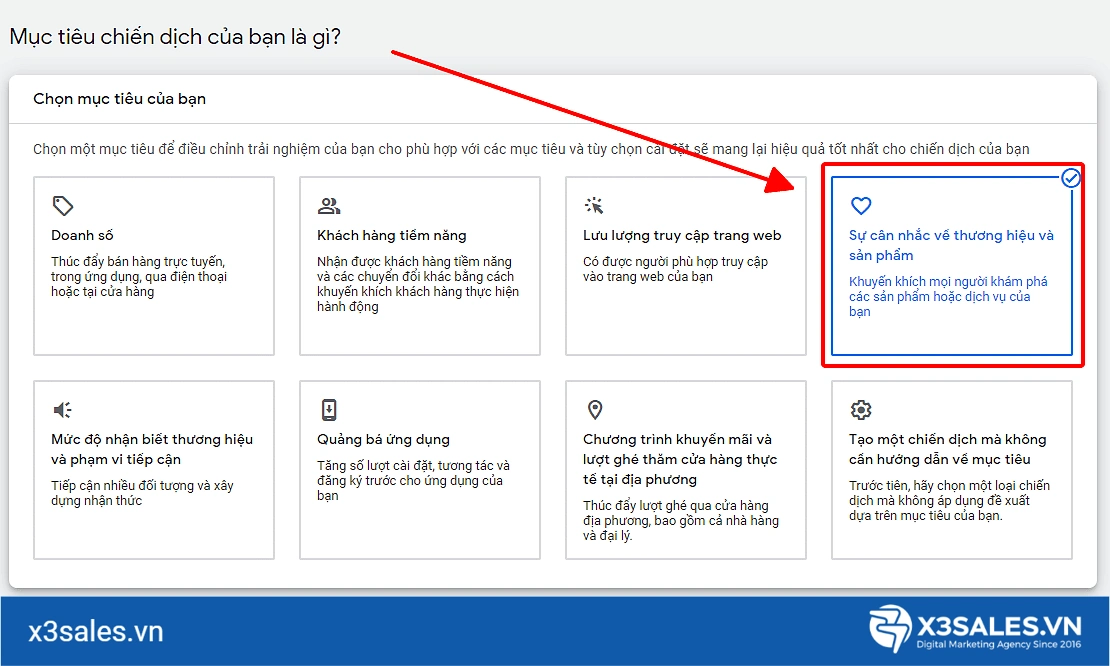Click description Khuyến khích mọi người khám phá

pyautogui.click(x=948, y=297)
